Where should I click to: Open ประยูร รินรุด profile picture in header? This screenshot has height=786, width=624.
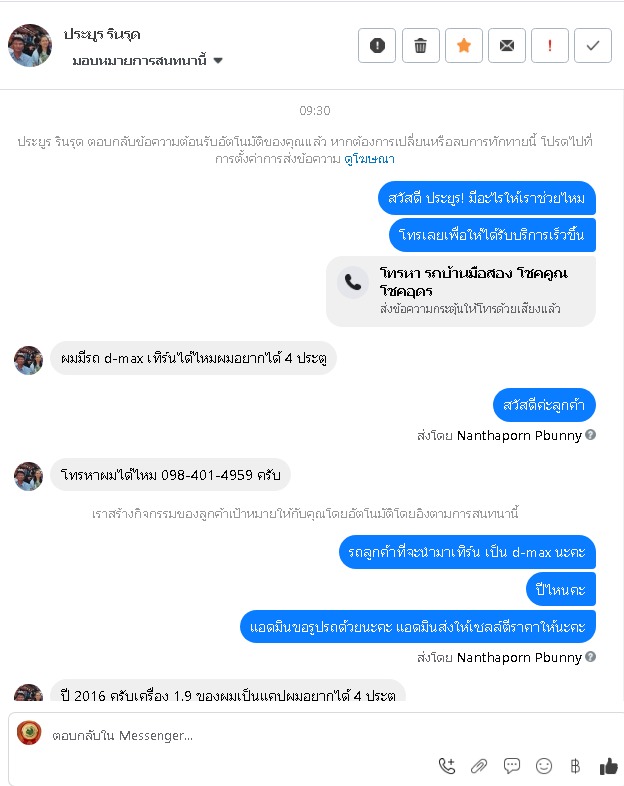coord(30,45)
